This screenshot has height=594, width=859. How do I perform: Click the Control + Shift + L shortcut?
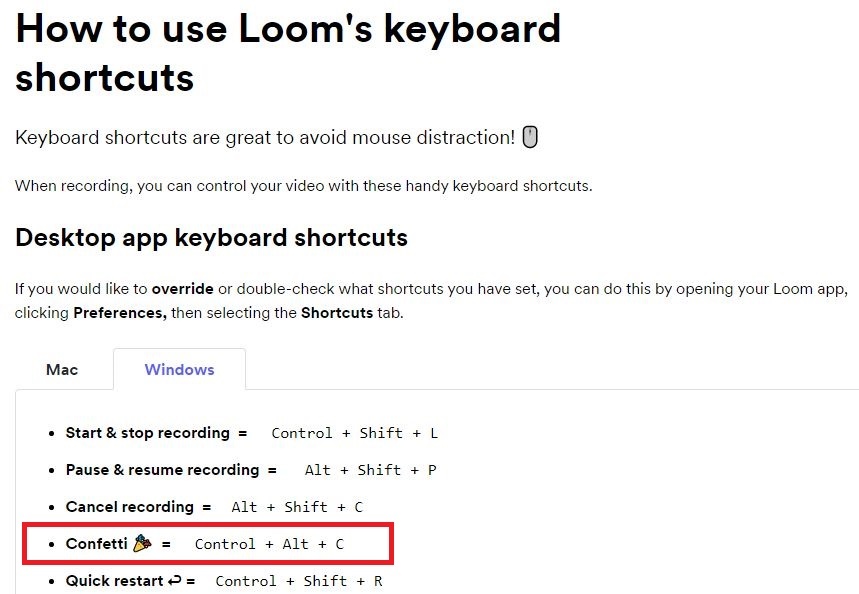click(x=354, y=433)
